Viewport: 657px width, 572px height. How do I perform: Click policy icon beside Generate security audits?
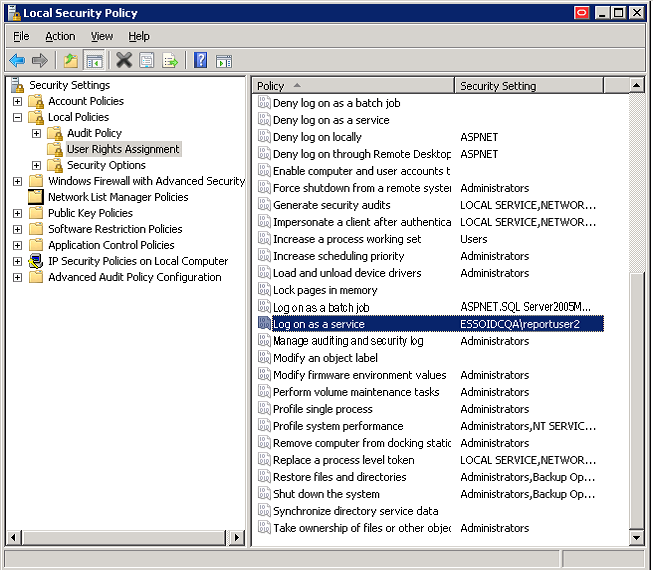pos(264,204)
